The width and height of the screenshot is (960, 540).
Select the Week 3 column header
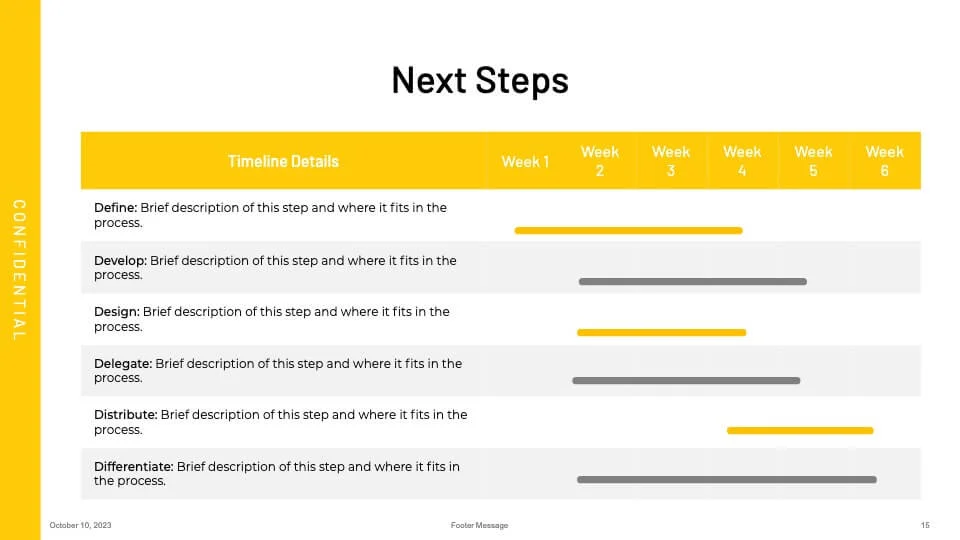click(x=671, y=161)
